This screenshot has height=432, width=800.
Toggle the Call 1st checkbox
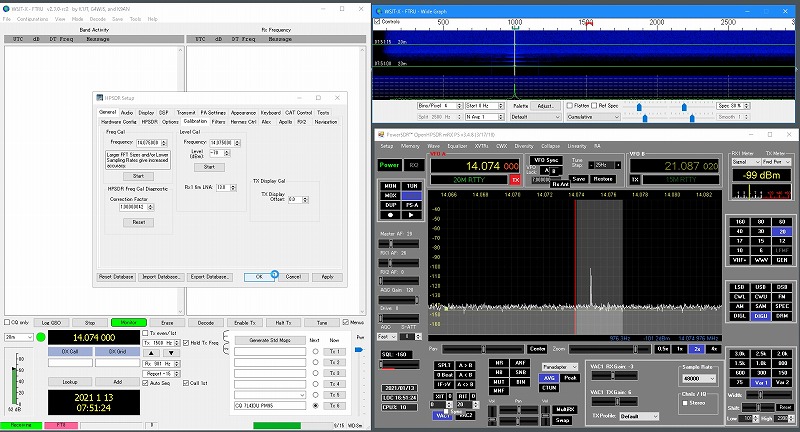point(186,383)
